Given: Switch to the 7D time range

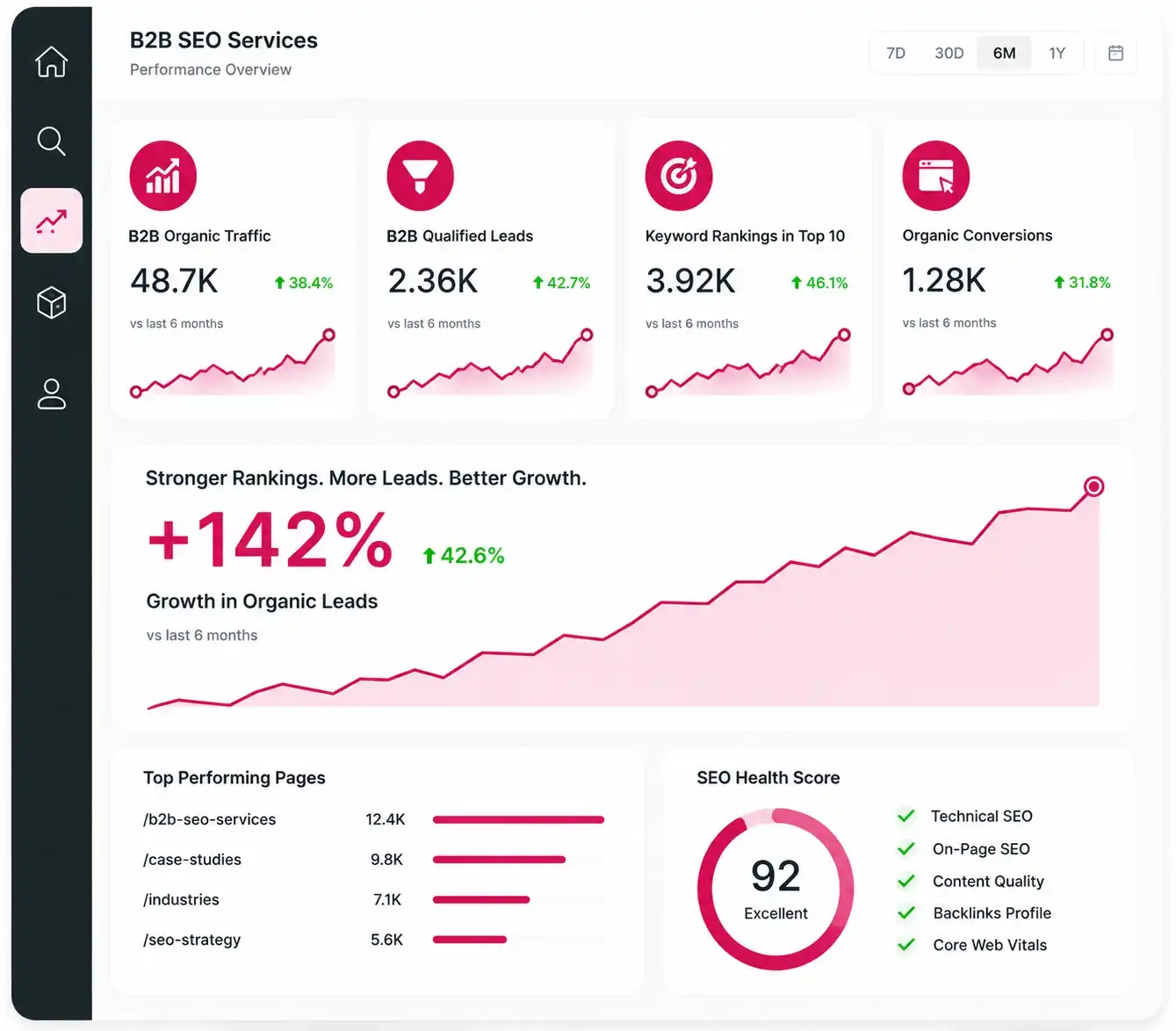Looking at the screenshot, I should pyautogui.click(x=896, y=54).
